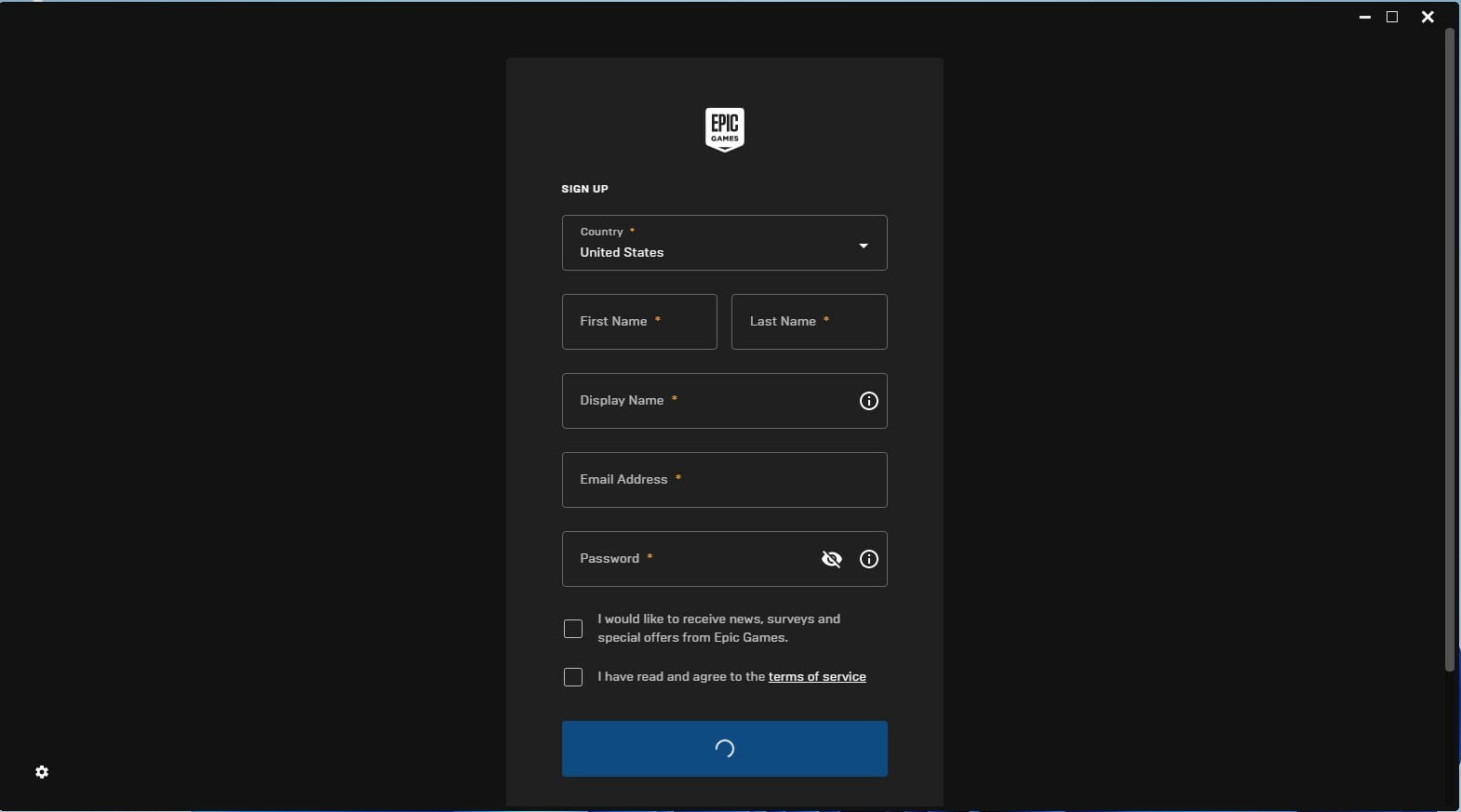Focus the Password field
This screenshot has height=812, width=1461.
tap(724, 559)
